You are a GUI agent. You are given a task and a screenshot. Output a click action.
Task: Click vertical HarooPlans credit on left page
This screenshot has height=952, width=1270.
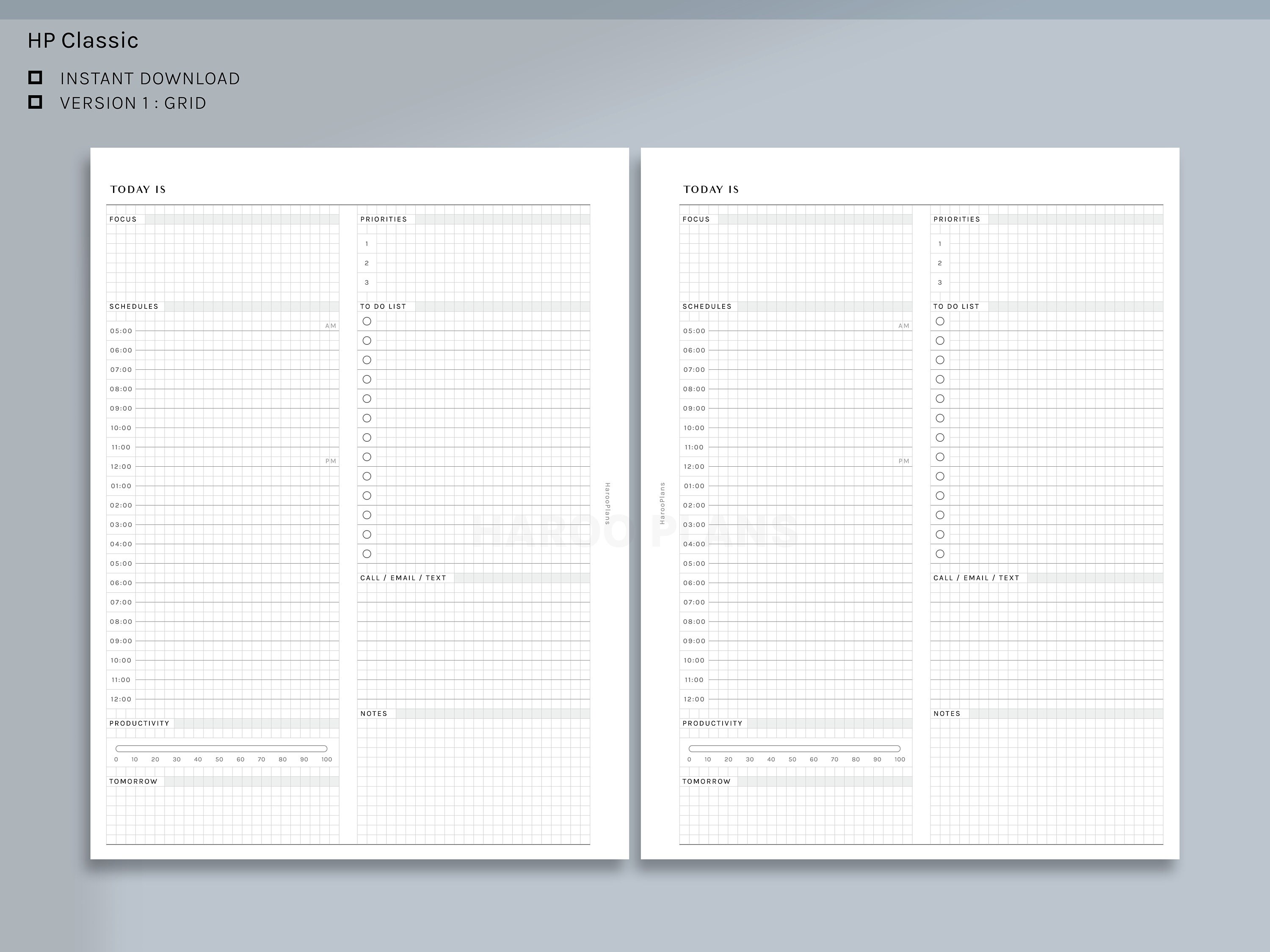tap(607, 503)
